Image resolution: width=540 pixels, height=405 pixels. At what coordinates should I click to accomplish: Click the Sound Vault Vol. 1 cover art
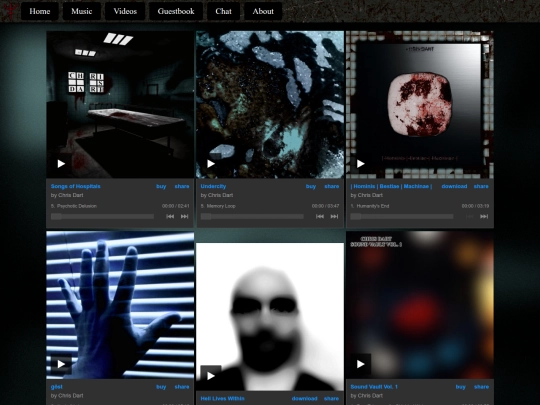420,305
